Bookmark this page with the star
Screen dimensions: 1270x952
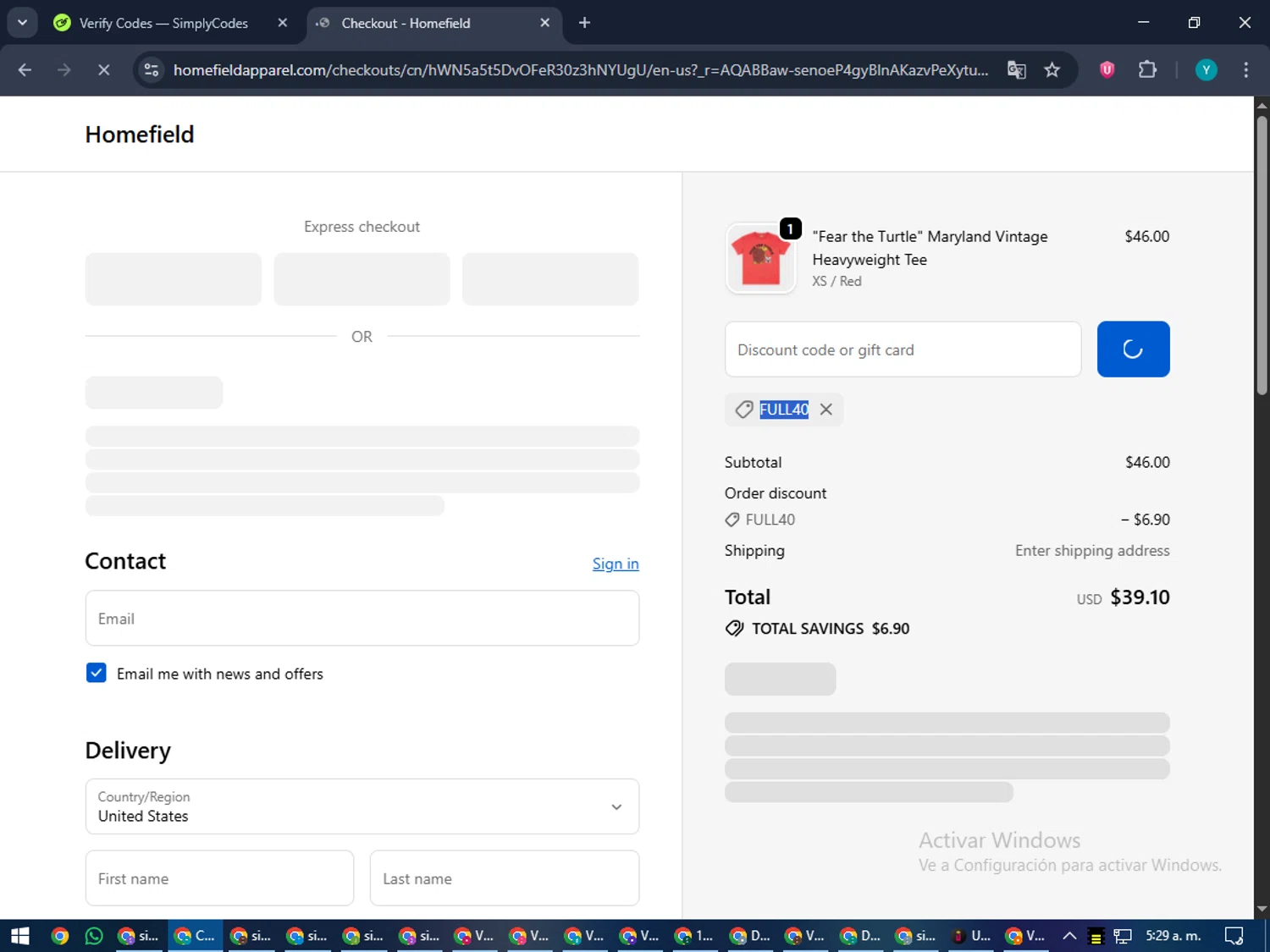point(1052,70)
